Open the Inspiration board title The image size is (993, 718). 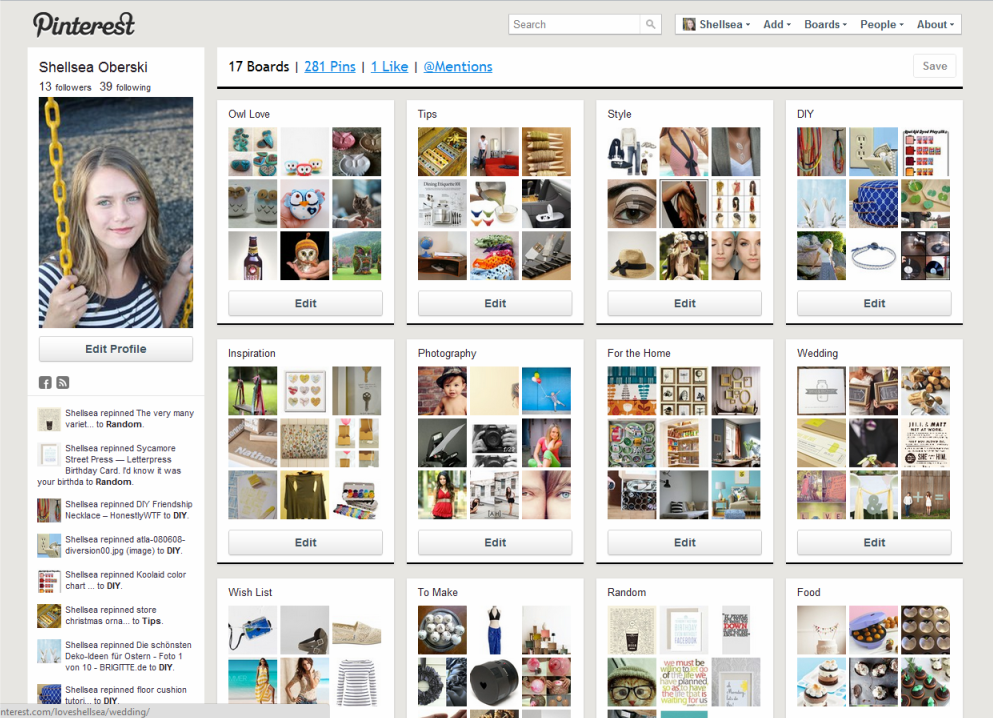[251, 353]
